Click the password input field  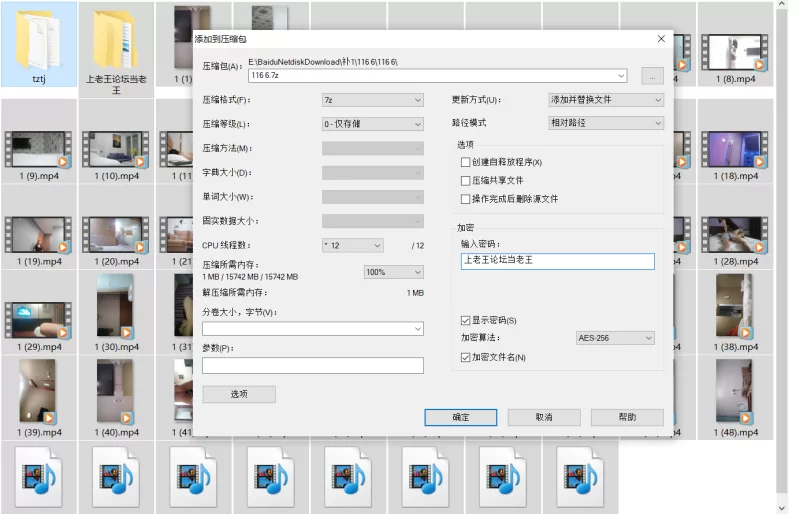[557, 261]
